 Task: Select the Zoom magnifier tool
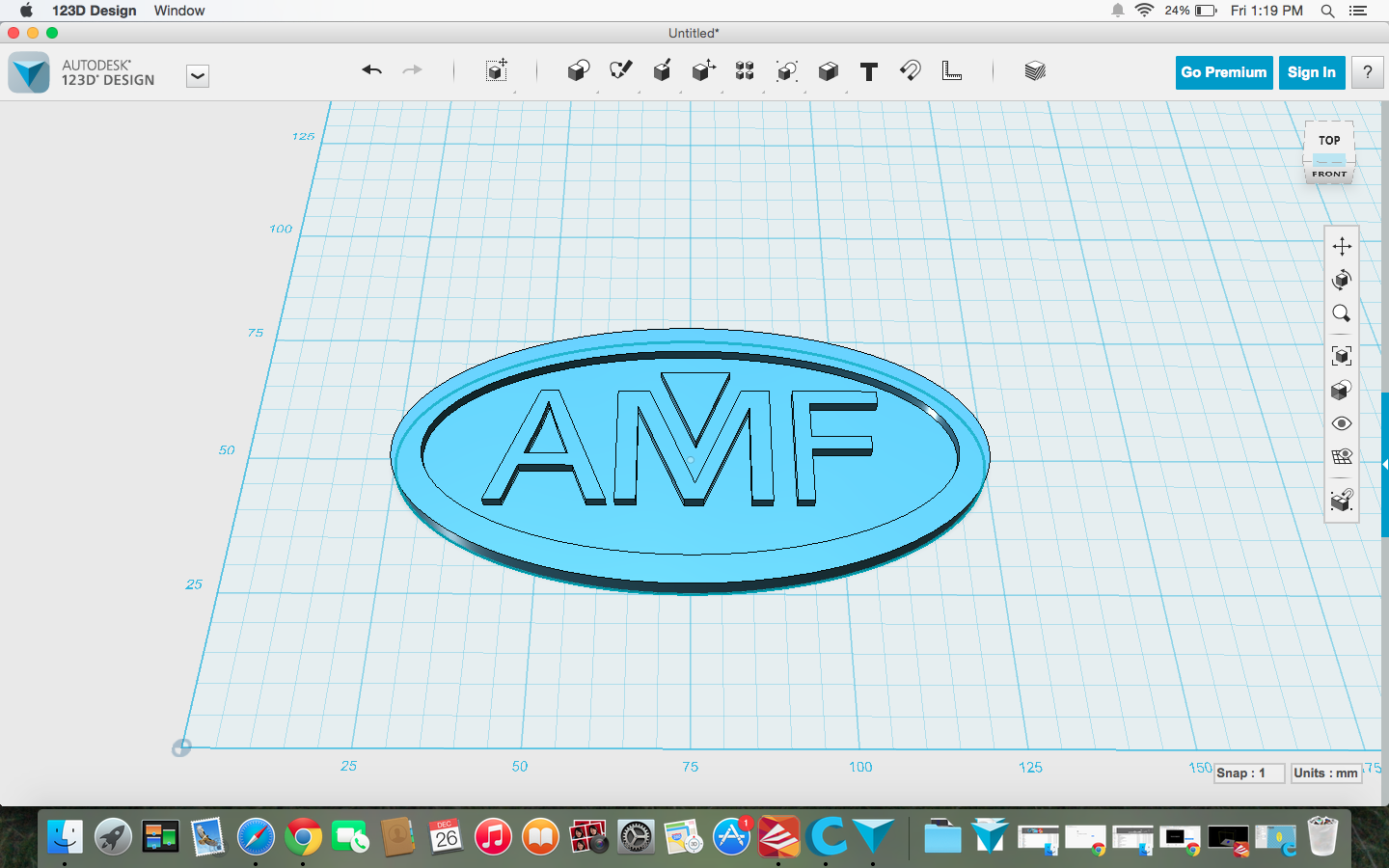pos(1342,313)
